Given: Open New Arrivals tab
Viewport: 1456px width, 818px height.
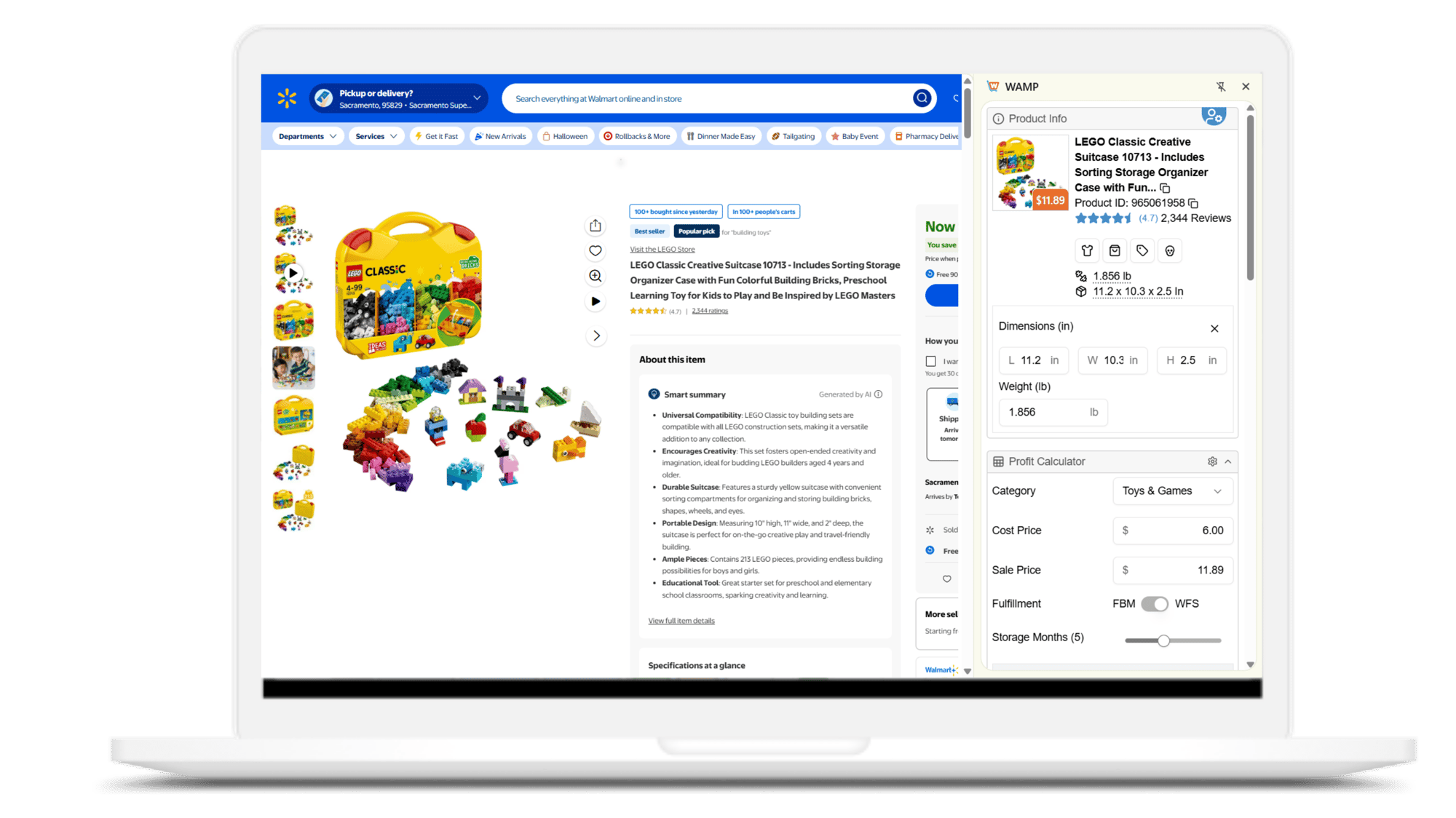Looking at the screenshot, I should coord(500,137).
